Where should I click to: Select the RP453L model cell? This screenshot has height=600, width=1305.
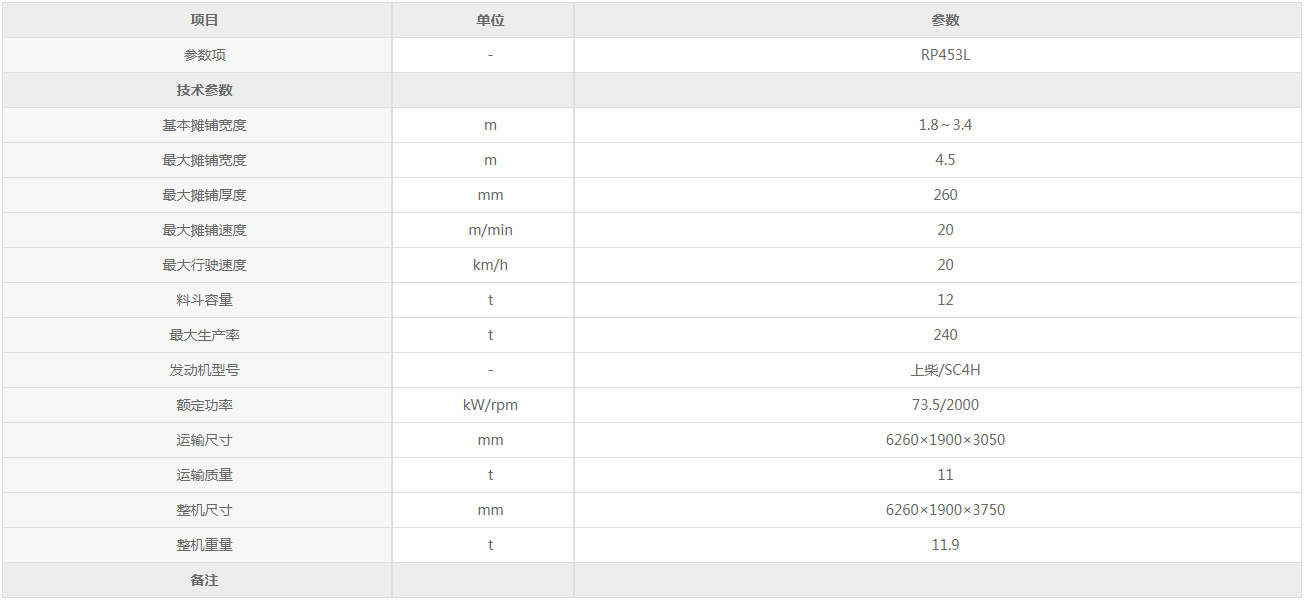945,55
